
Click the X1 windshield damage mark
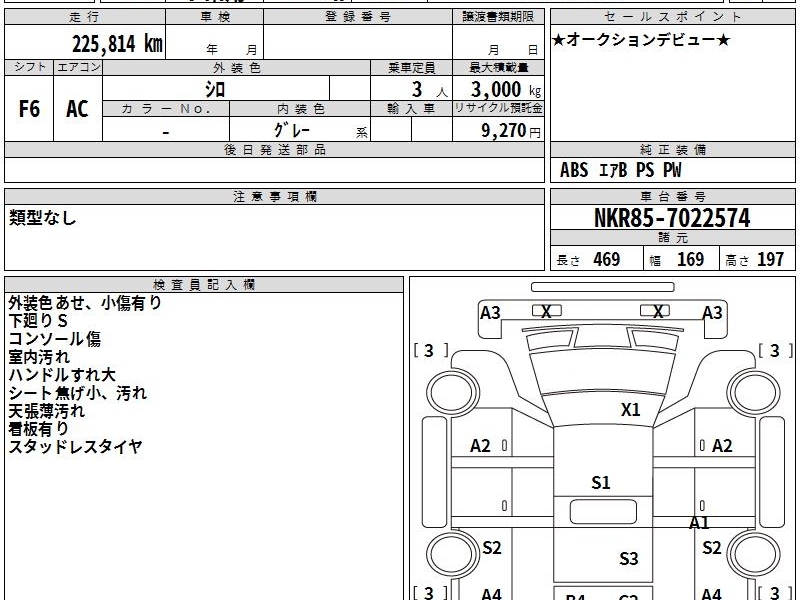631,409
